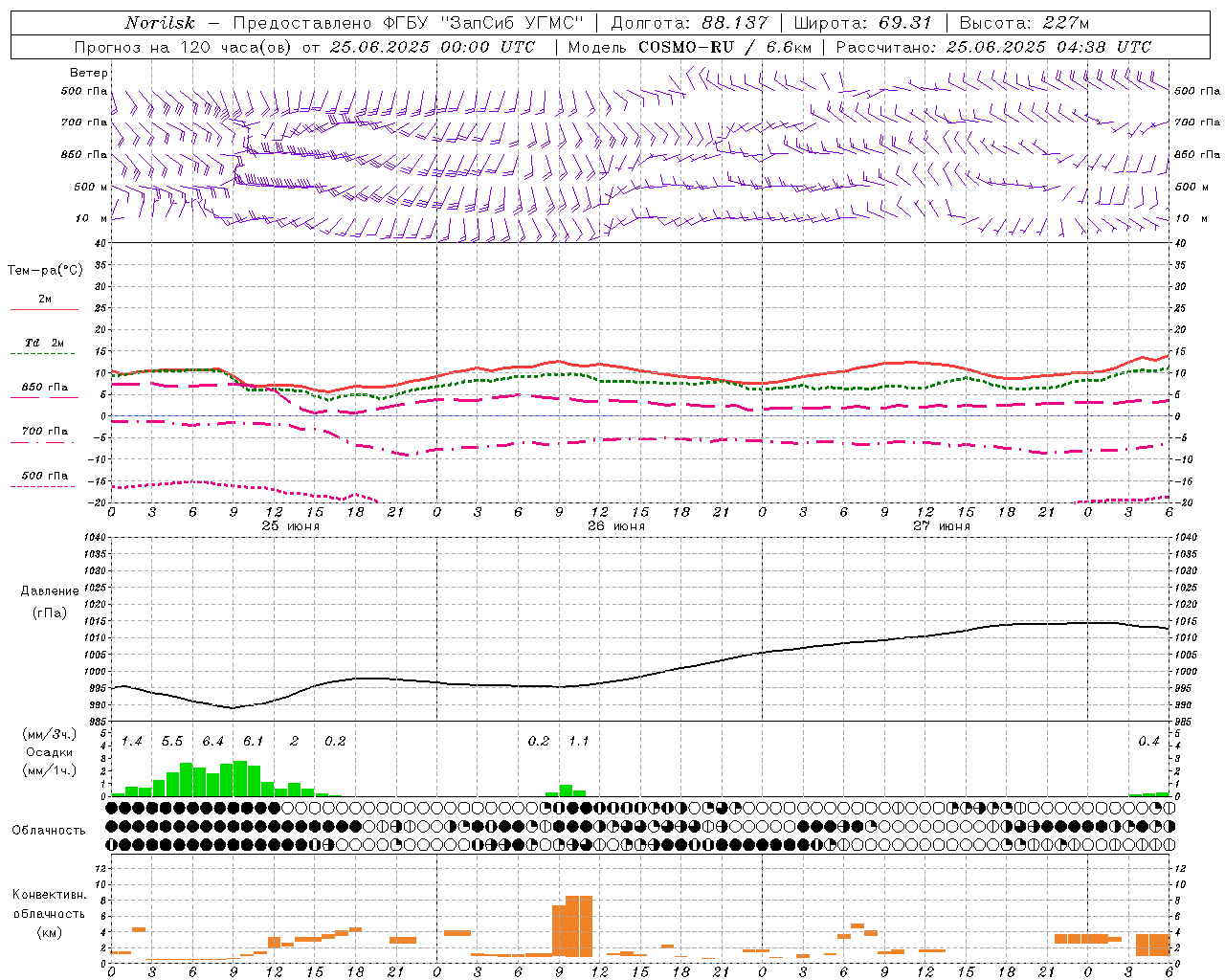Click the '(гПа)' unit under Давление
The image size is (1225, 980).
click(x=50, y=613)
